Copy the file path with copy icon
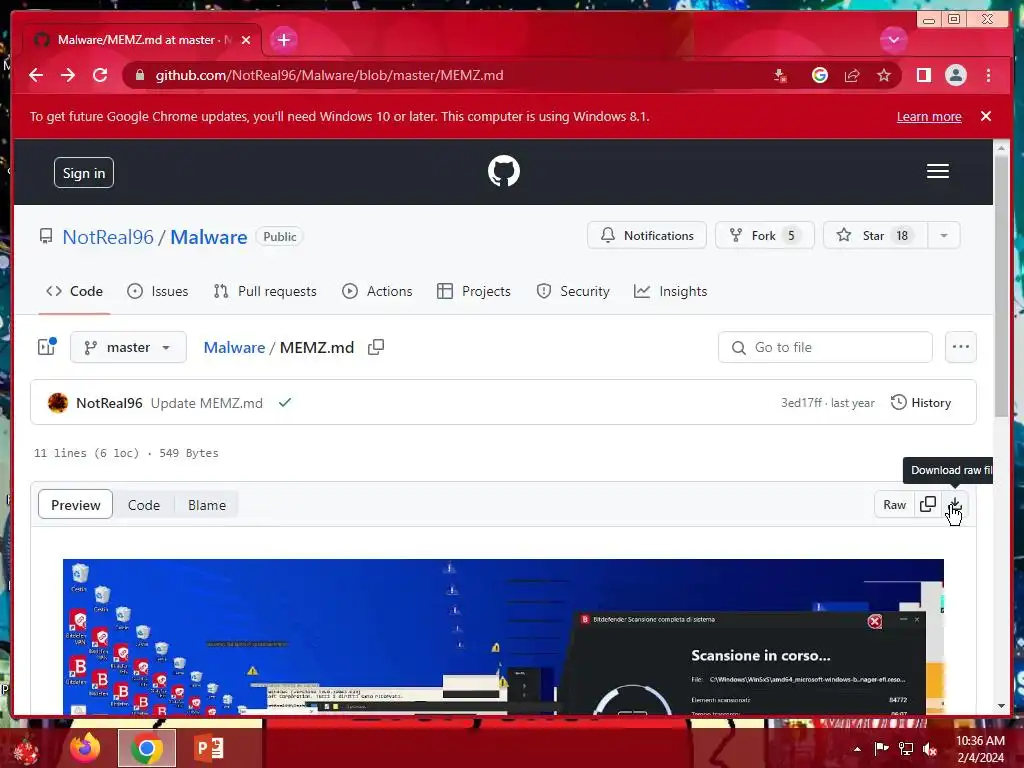The width and height of the screenshot is (1024, 768). 376,347
